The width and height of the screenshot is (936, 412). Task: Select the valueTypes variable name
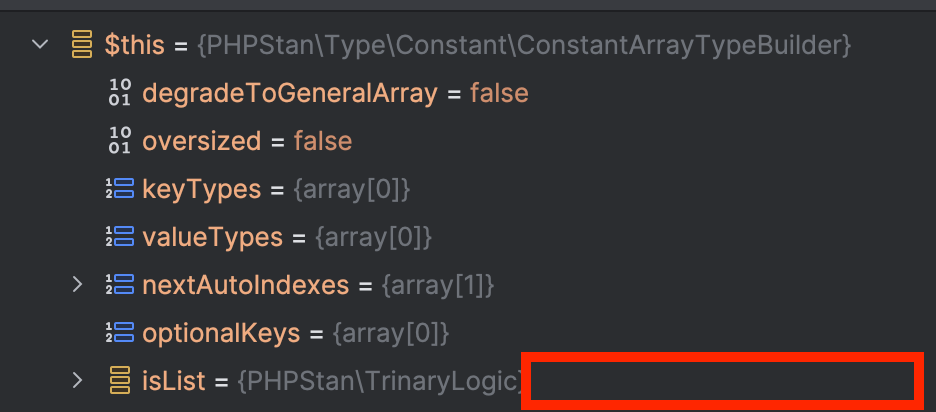coord(213,238)
